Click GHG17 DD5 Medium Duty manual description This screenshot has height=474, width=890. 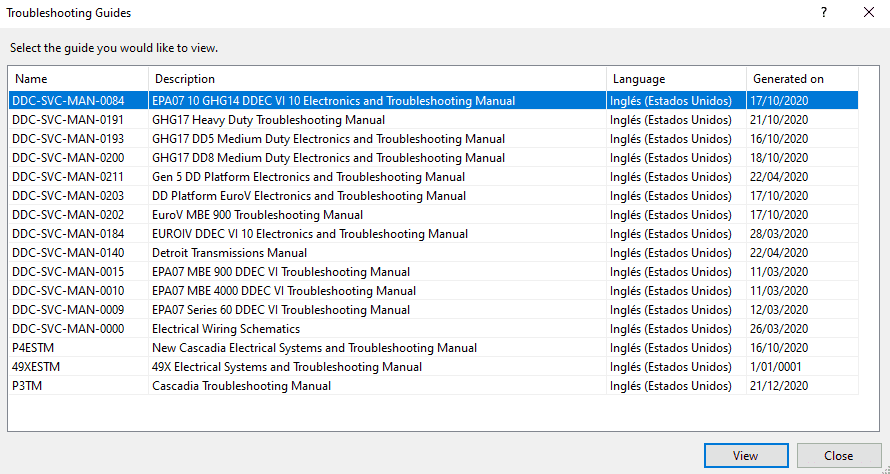(329, 139)
